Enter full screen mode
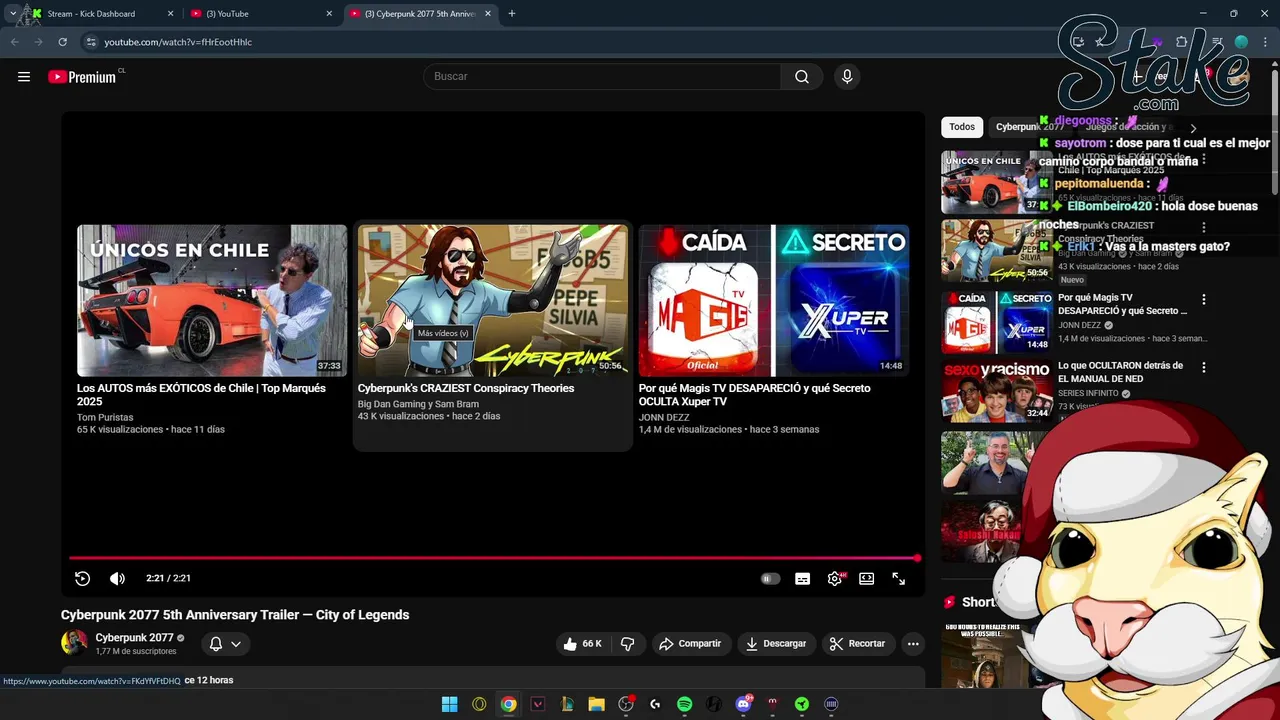The width and height of the screenshot is (1280, 720). [899, 578]
